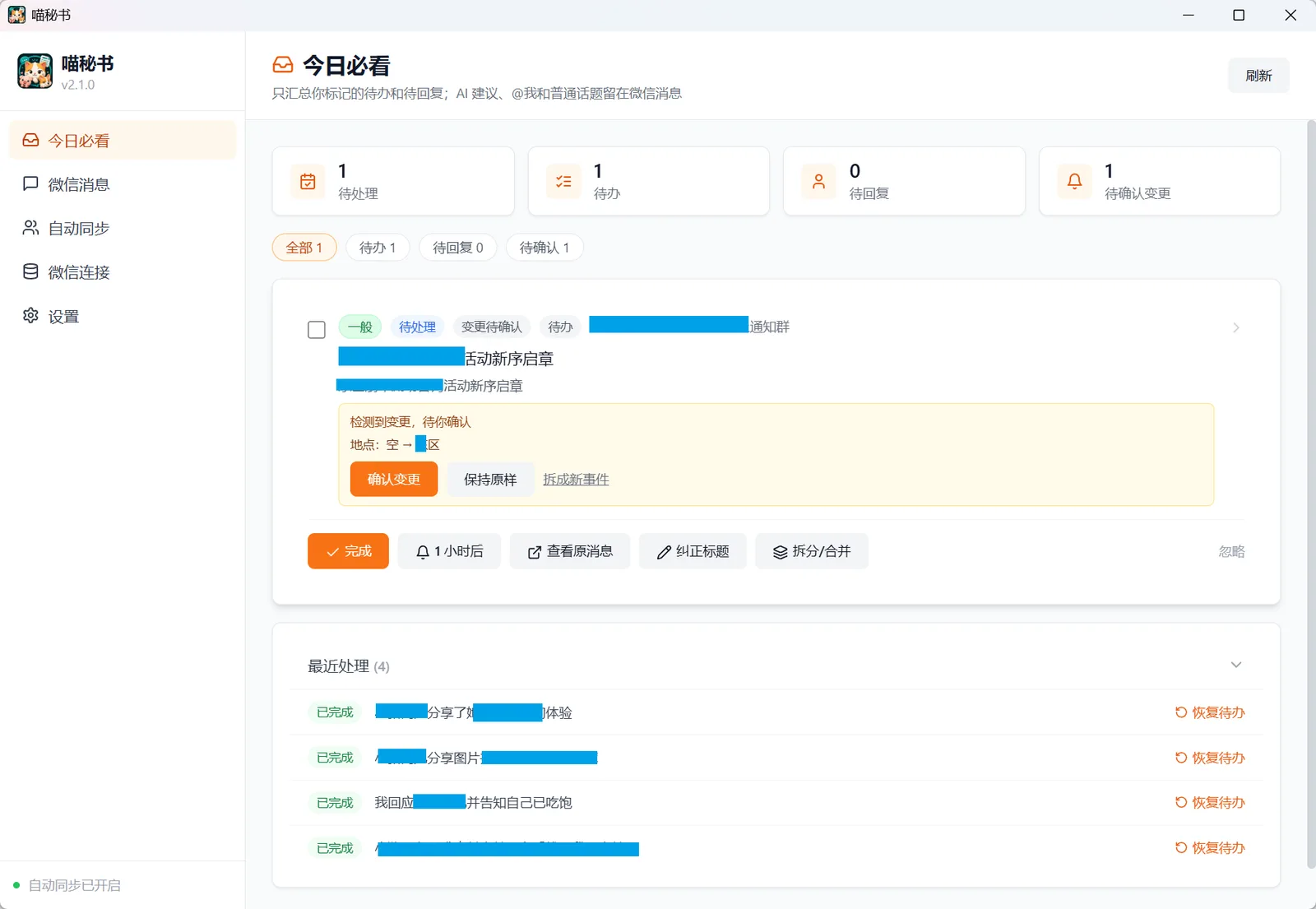The image size is (1316, 909).
Task: Click 拆分/合并 button
Action: click(x=812, y=551)
